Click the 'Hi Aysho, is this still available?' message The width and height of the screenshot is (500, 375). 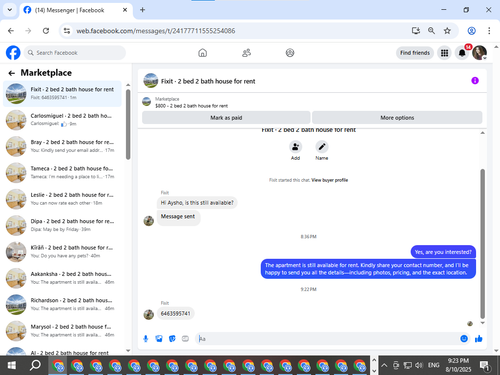click(197, 203)
